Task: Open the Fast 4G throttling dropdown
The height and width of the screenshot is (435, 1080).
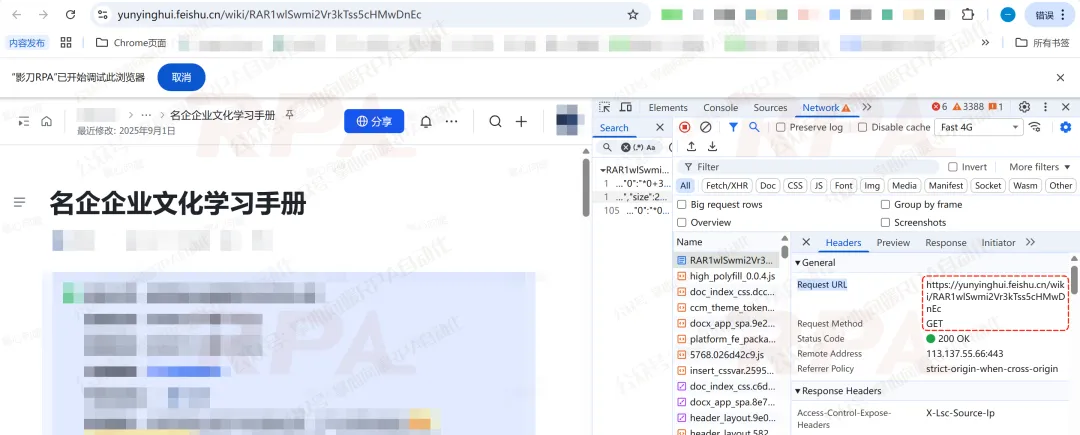Action: click(x=979, y=127)
